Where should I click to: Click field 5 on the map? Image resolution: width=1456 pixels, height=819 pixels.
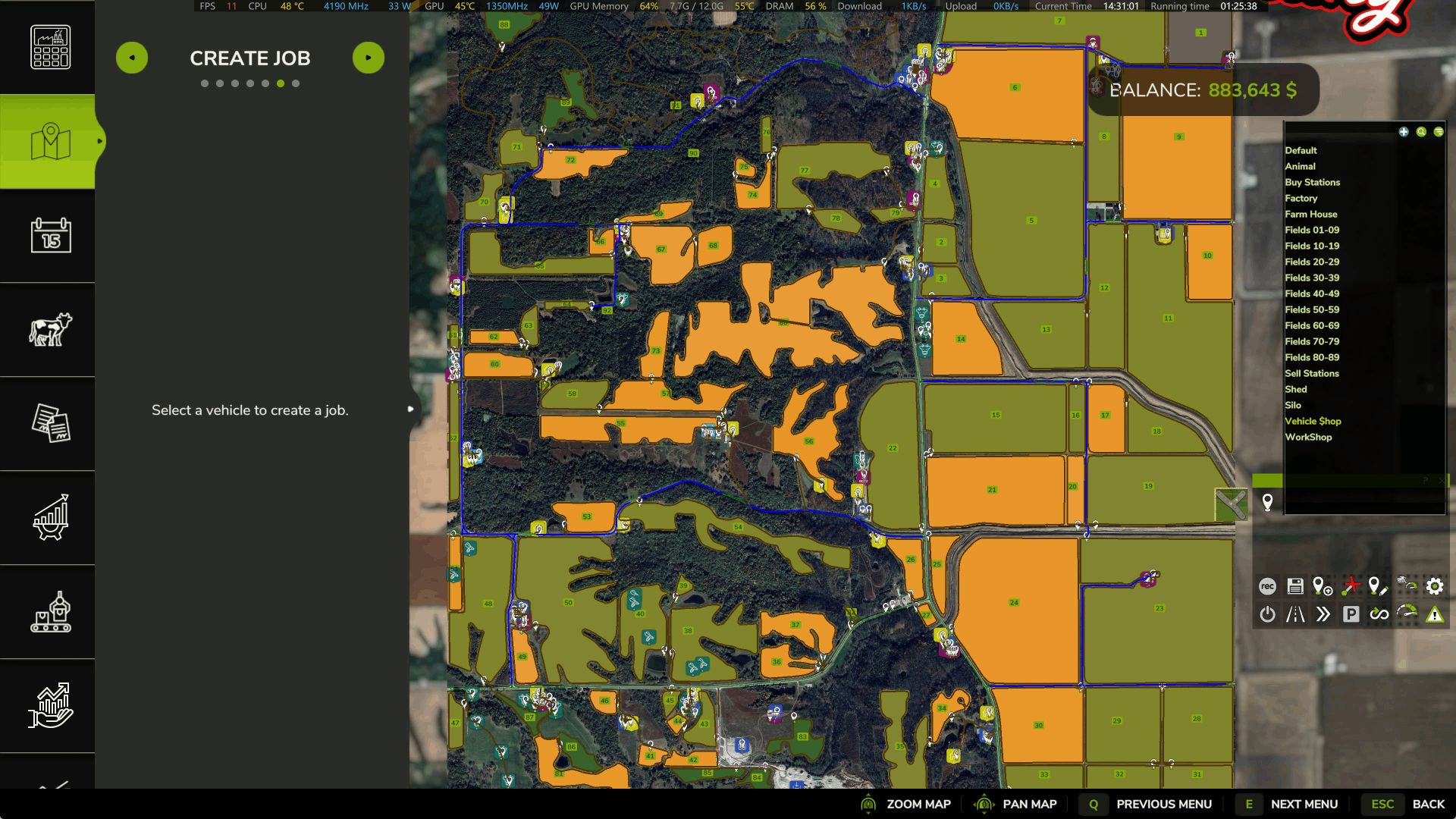pyautogui.click(x=1031, y=220)
